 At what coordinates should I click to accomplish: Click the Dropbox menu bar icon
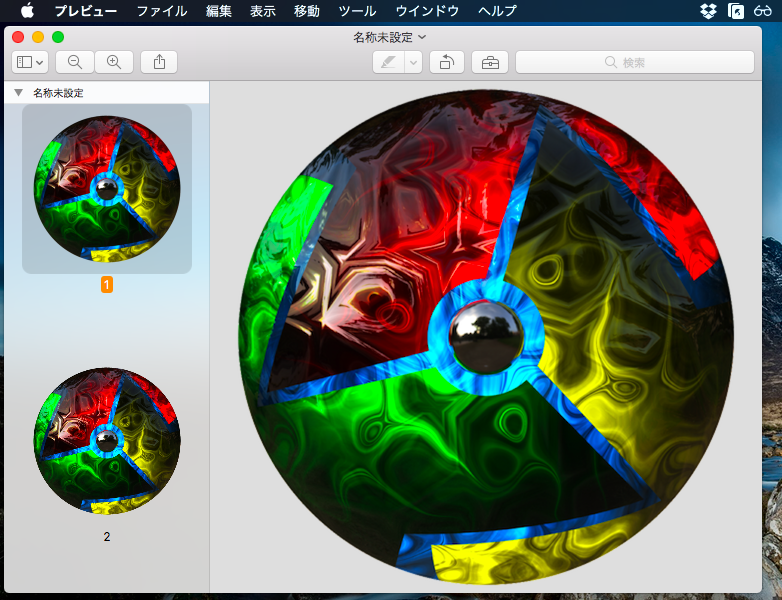[x=708, y=10]
